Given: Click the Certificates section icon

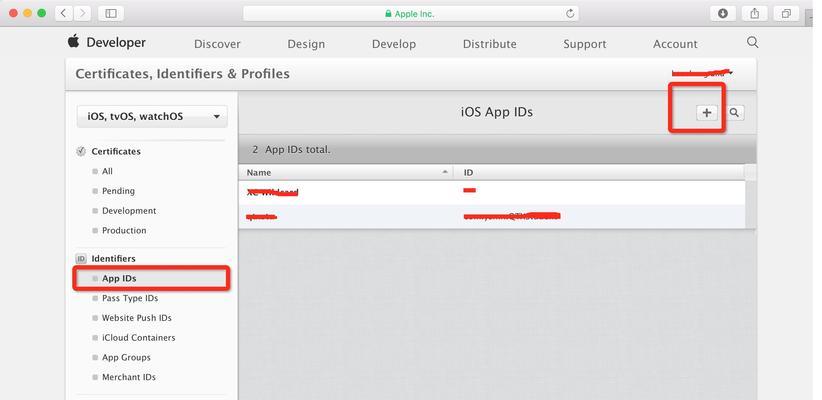Looking at the screenshot, I should [x=81, y=151].
